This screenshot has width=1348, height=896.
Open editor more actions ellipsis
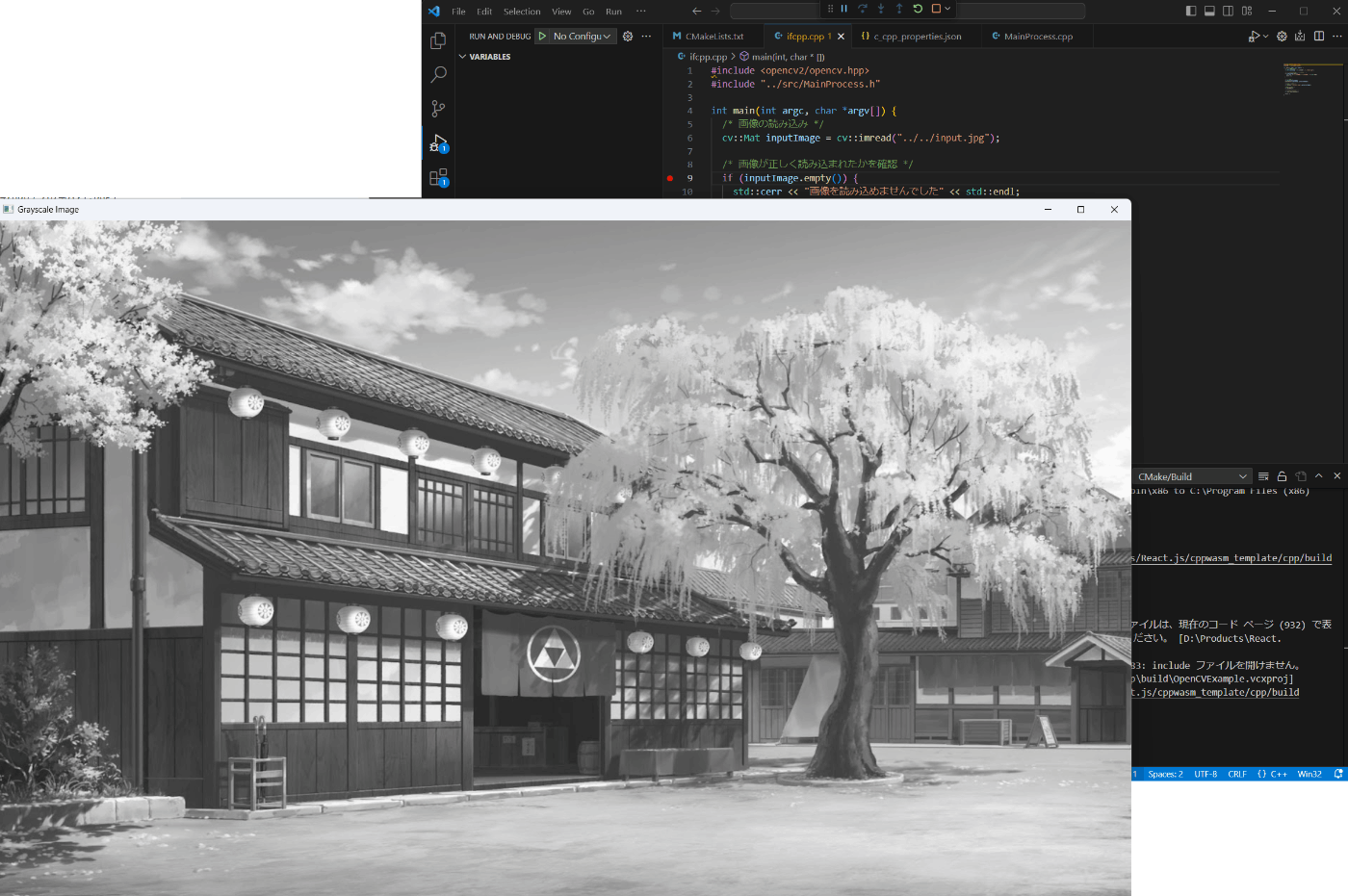1336,37
